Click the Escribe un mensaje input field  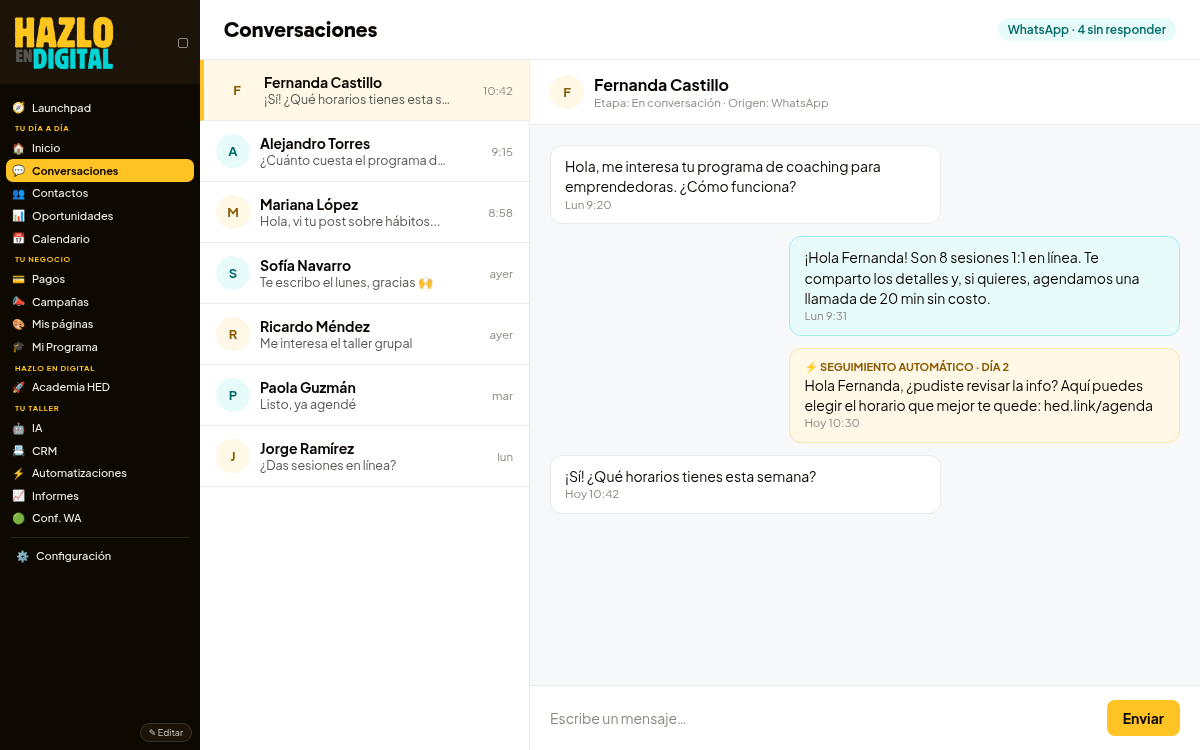(x=820, y=718)
